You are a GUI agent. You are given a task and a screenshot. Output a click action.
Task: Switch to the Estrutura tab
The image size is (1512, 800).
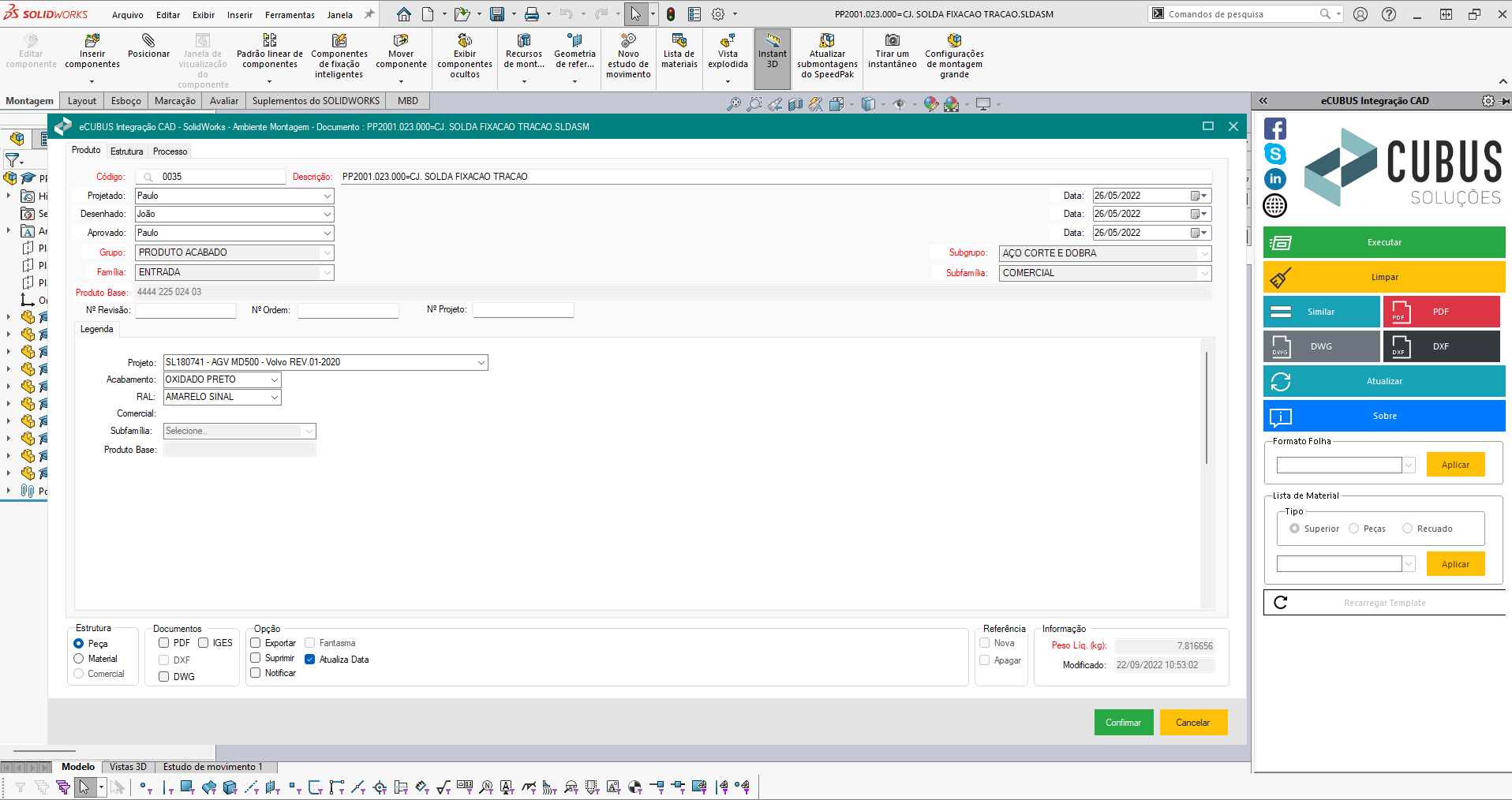(127, 151)
